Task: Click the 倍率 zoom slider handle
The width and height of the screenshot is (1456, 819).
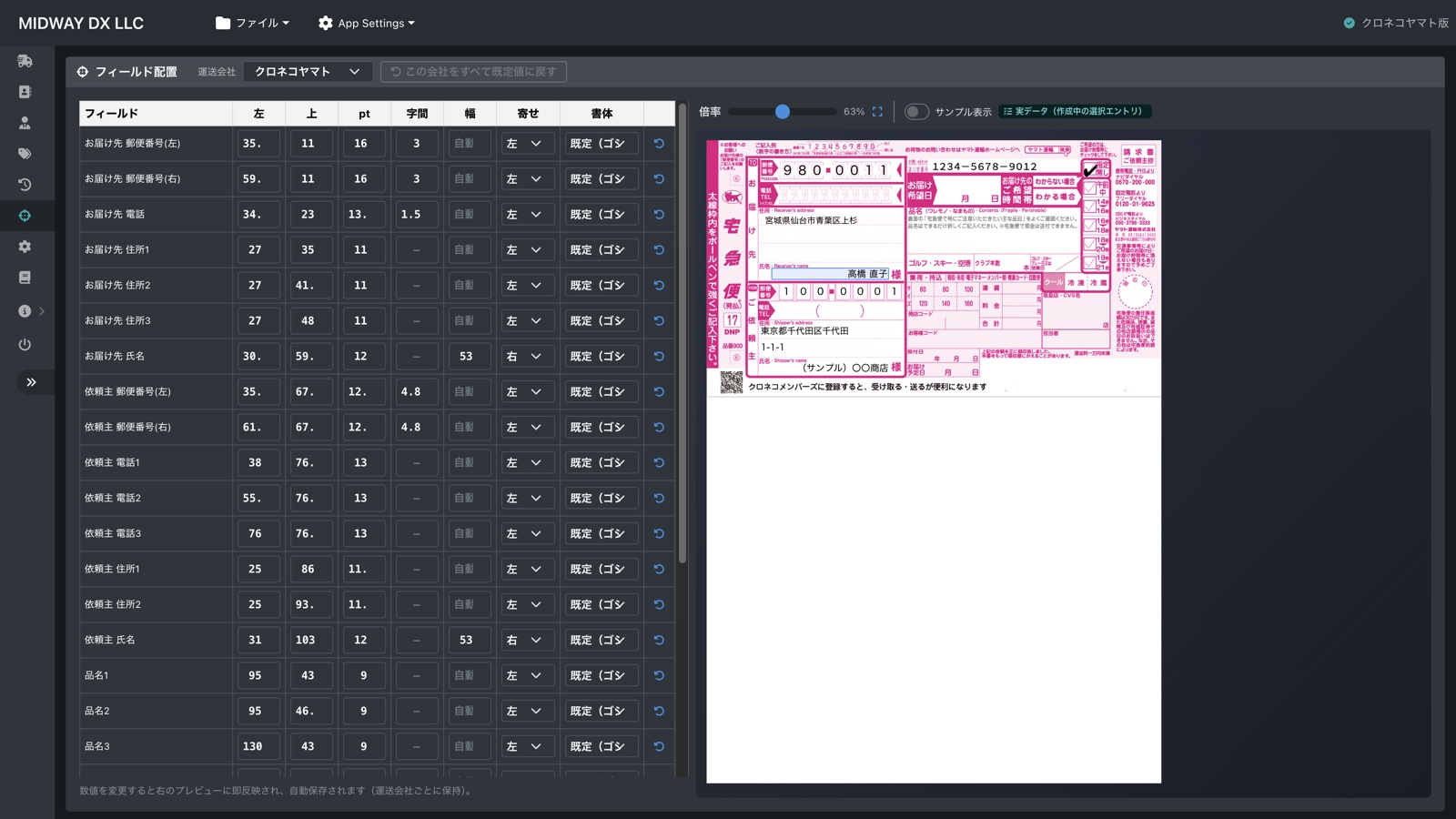Action: click(783, 112)
